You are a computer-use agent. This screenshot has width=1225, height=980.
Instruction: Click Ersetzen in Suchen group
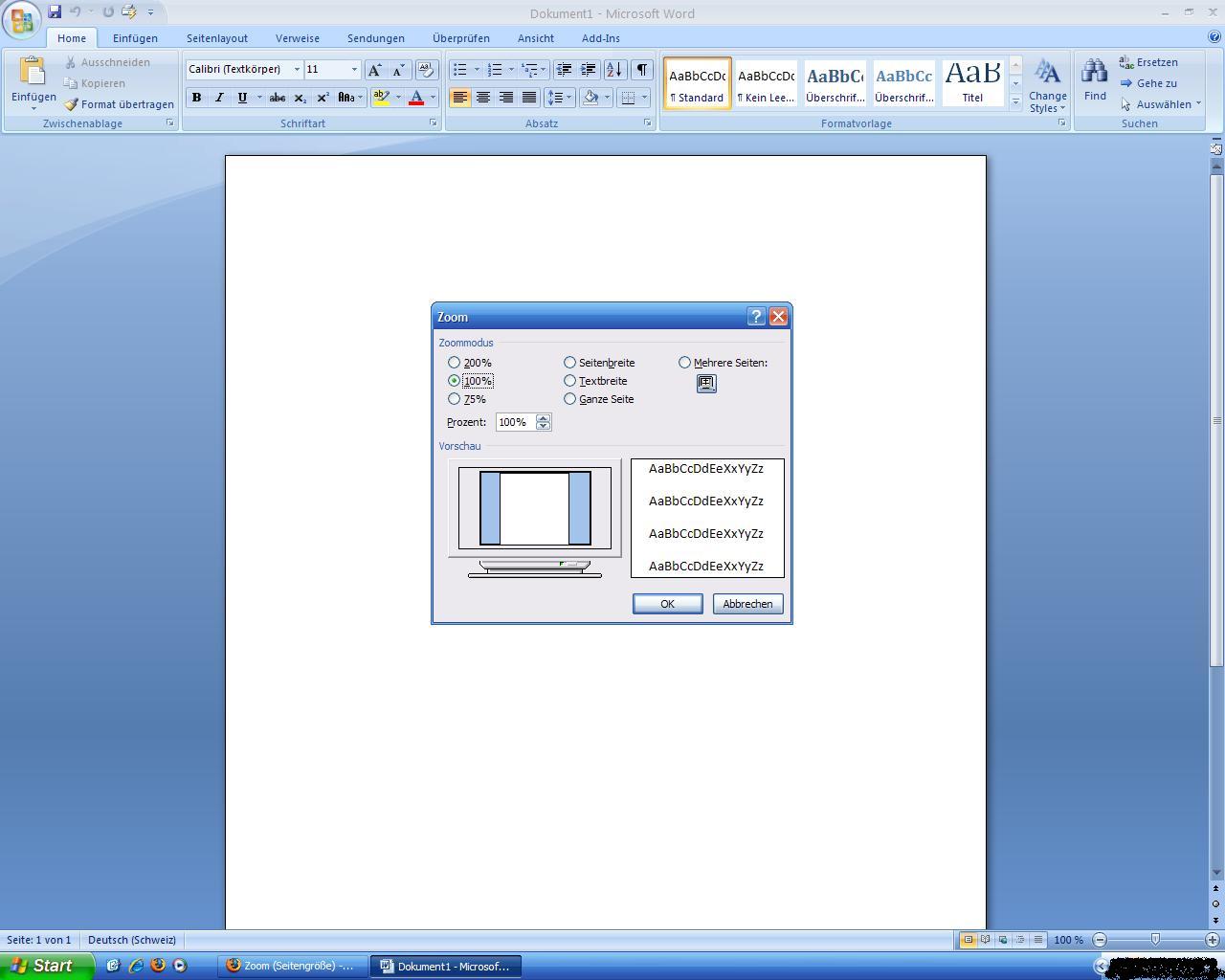pyautogui.click(x=1148, y=62)
